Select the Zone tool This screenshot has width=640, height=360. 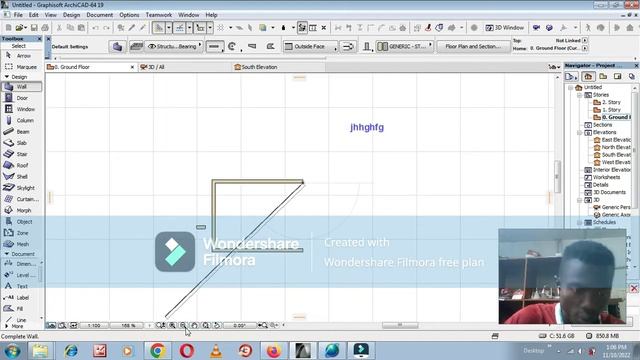coord(21,233)
